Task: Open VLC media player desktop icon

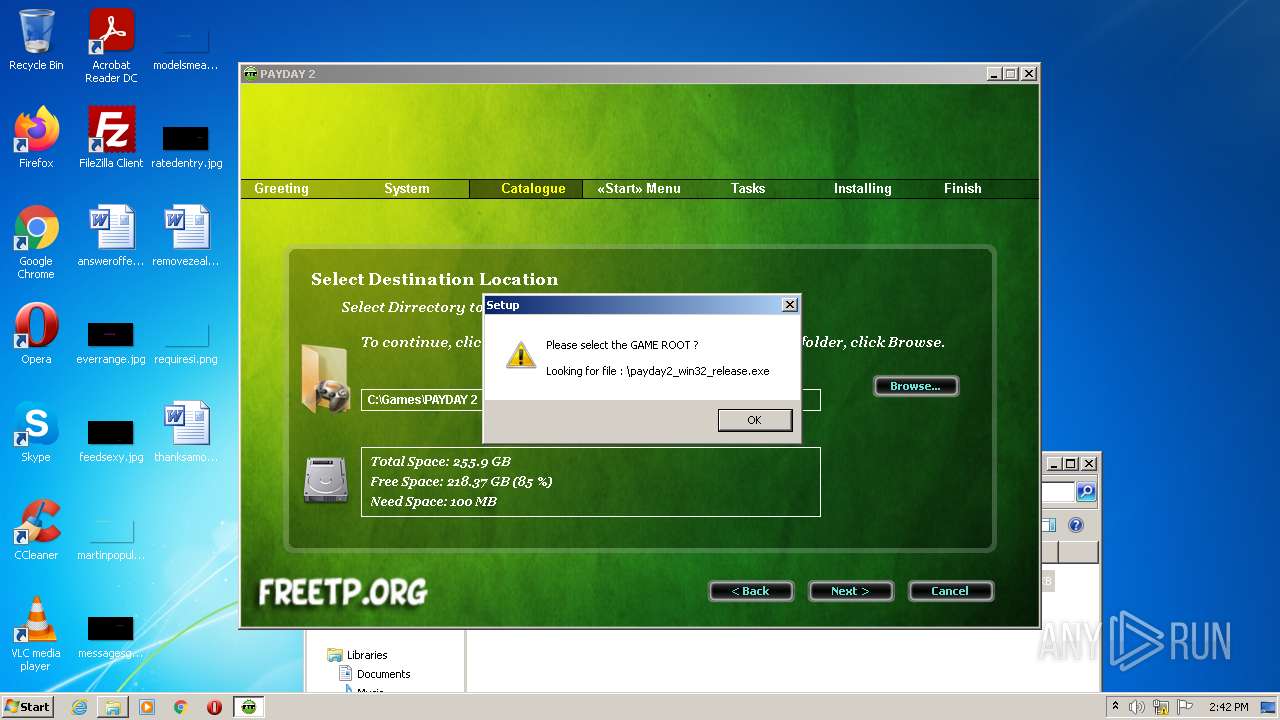Action: pyautogui.click(x=36, y=634)
